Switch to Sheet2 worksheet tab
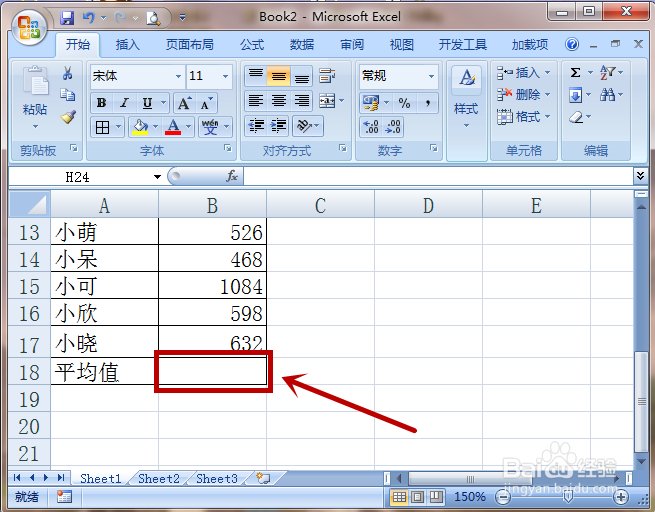 (x=159, y=479)
